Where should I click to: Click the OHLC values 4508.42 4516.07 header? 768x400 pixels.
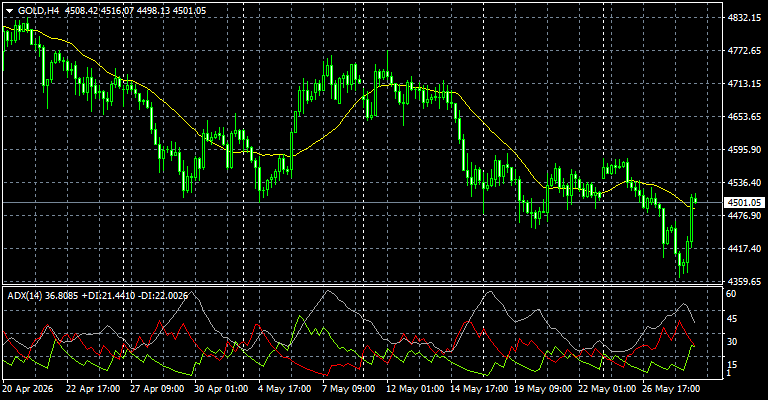[x=99, y=11]
